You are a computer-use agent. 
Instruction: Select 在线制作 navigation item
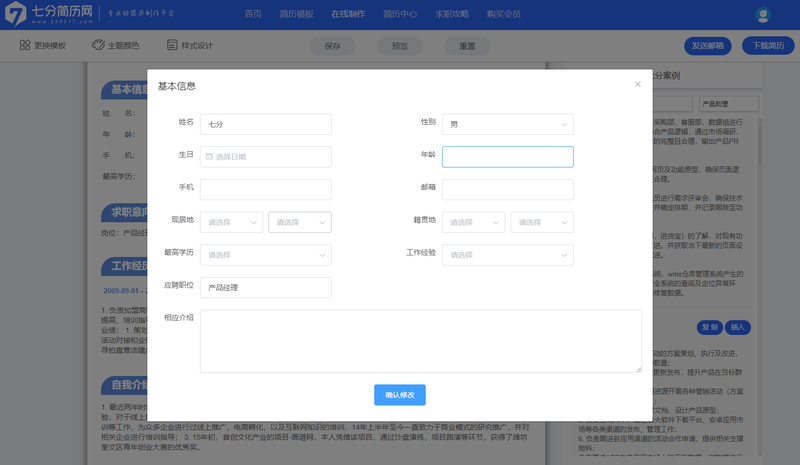[x=348, y=14]
